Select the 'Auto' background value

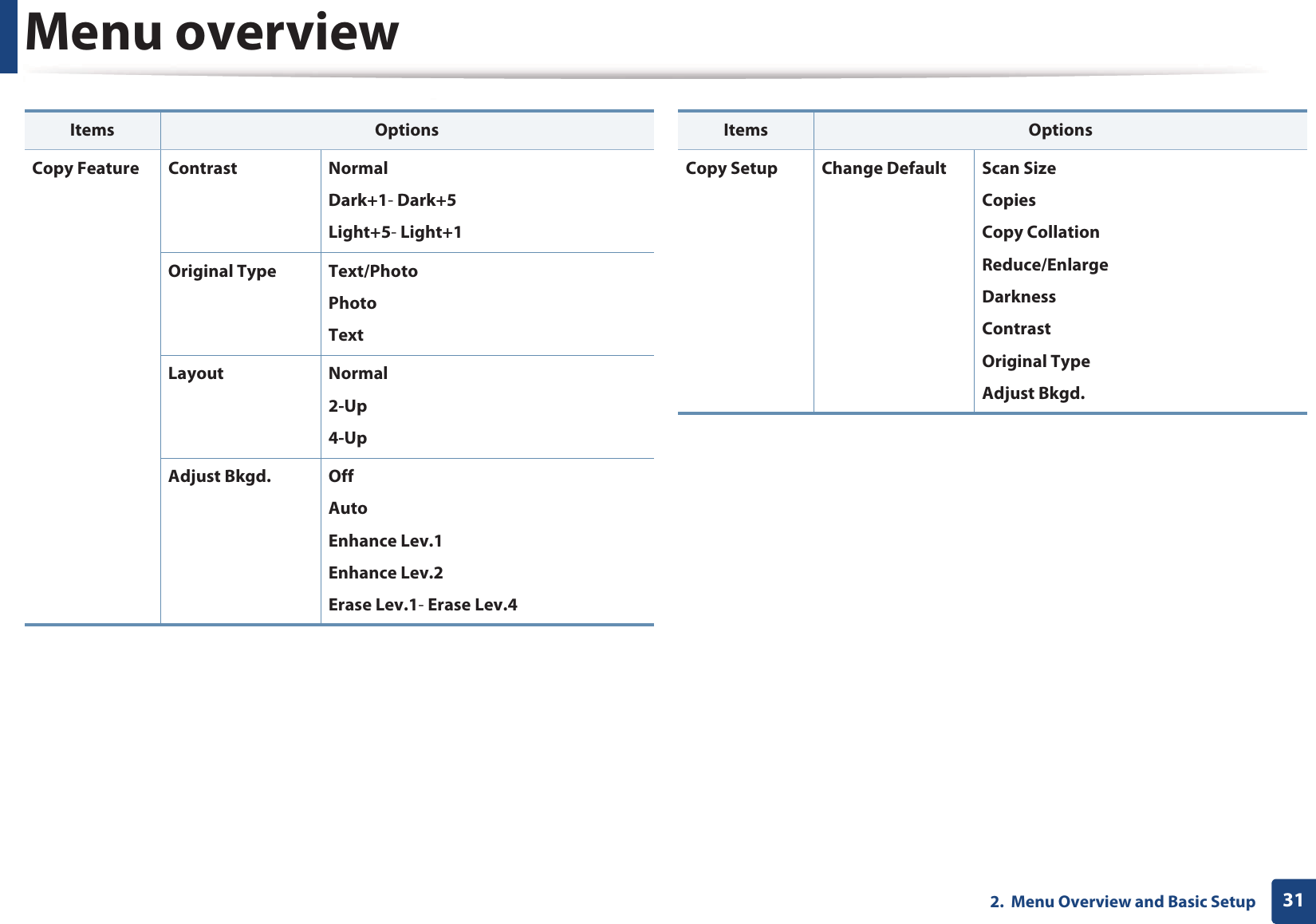[348, 508]
